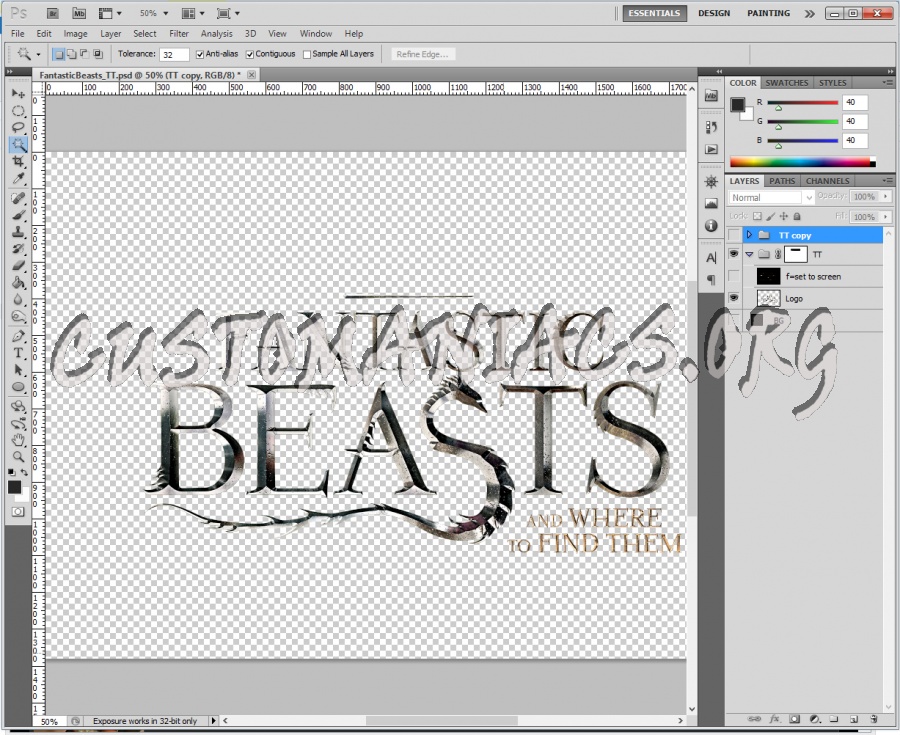Select the Eyedropper tool
Viewport: 900px width, 735px height.
[18, 179]
